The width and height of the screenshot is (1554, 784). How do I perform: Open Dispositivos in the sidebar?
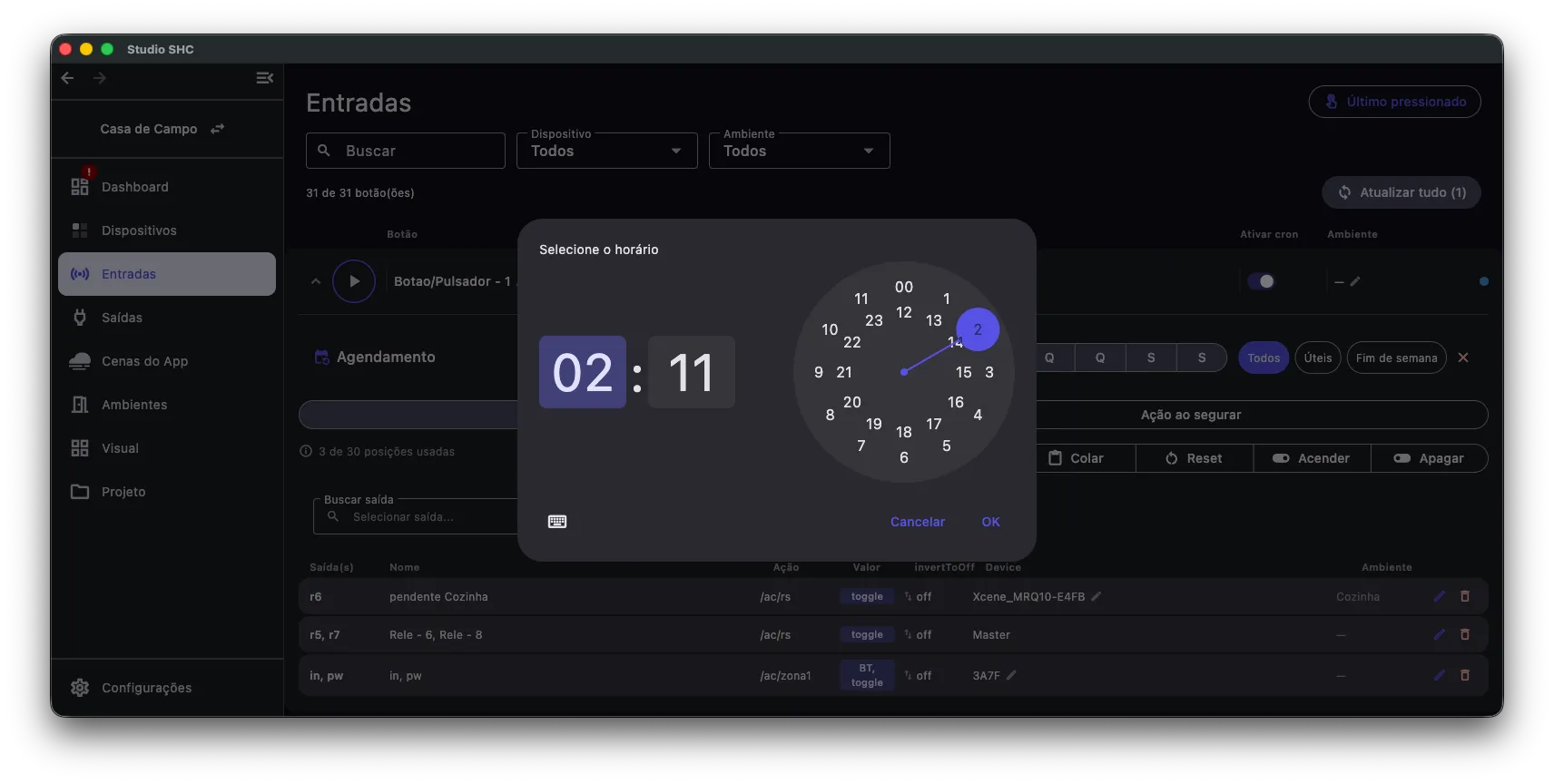tap(166, 230)
